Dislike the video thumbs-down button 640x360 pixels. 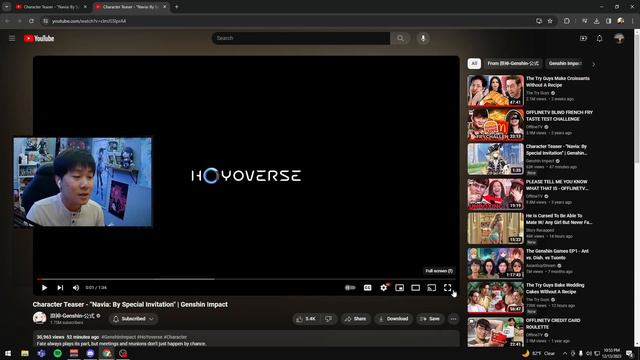[329, 319]
